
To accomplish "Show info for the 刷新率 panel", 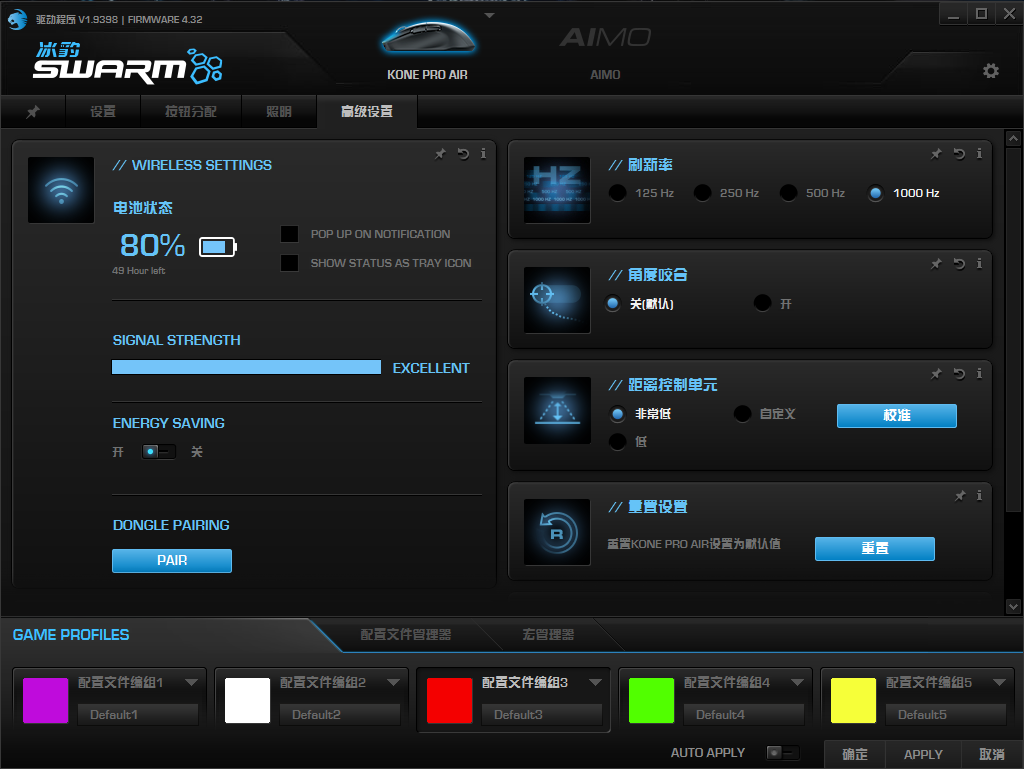I will [x=979, y=154].
